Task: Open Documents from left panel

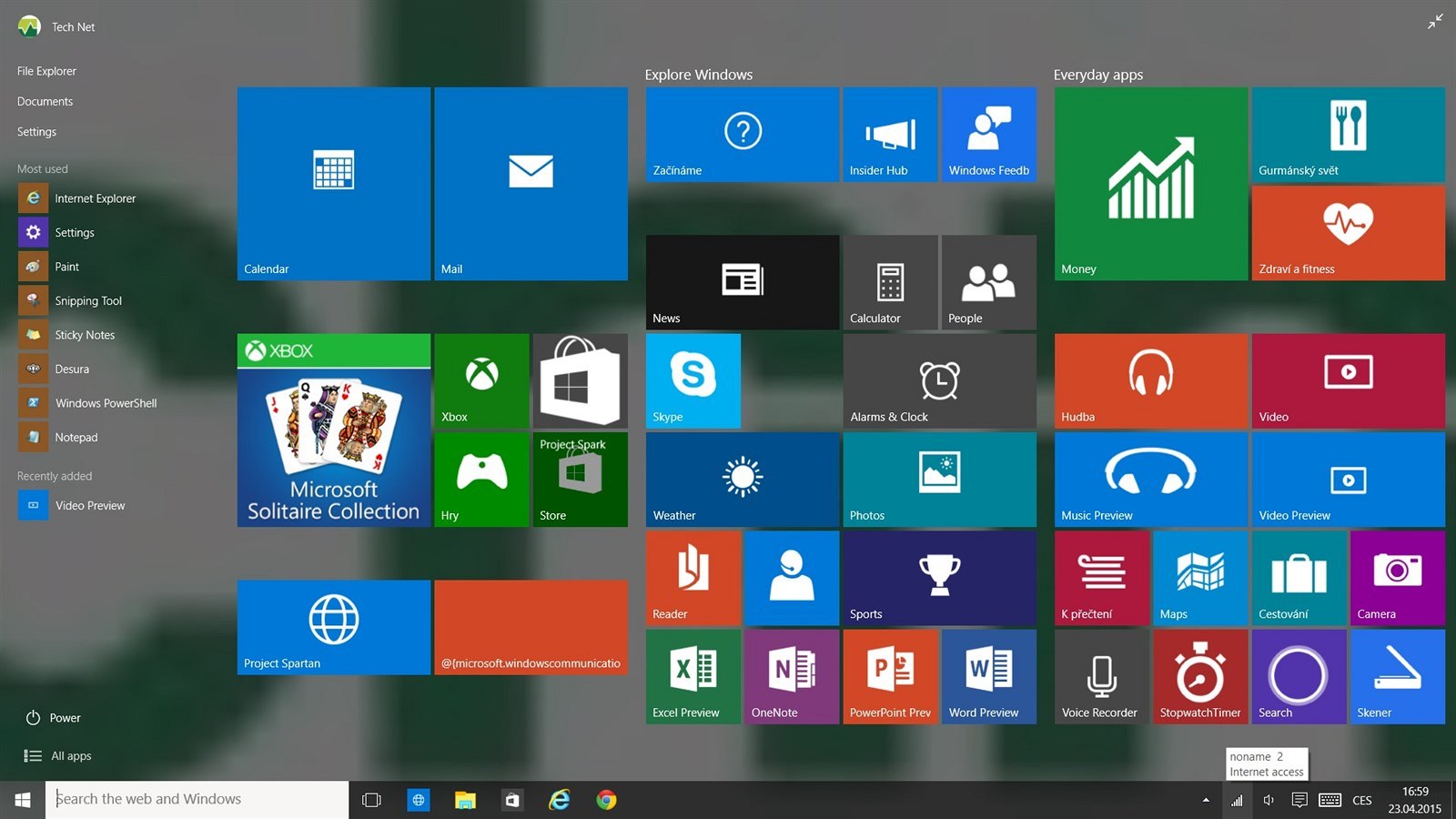Action: (x=45, y=102)
